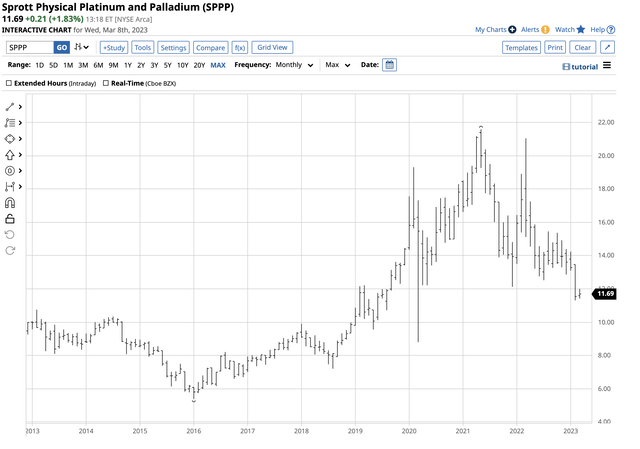The width and height of the screenshot is (640, 449).
Task: Select the 6M range
Action: pos(98,65)
